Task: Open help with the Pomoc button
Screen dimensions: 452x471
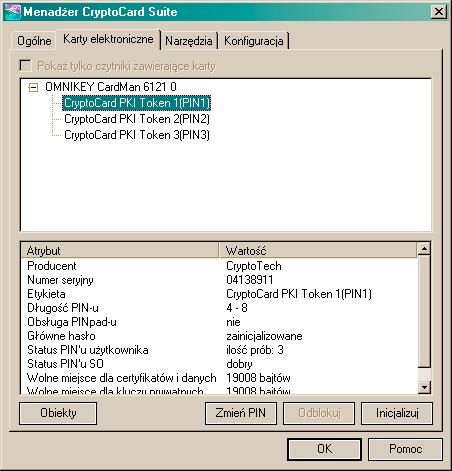Action: pos(405,449)
